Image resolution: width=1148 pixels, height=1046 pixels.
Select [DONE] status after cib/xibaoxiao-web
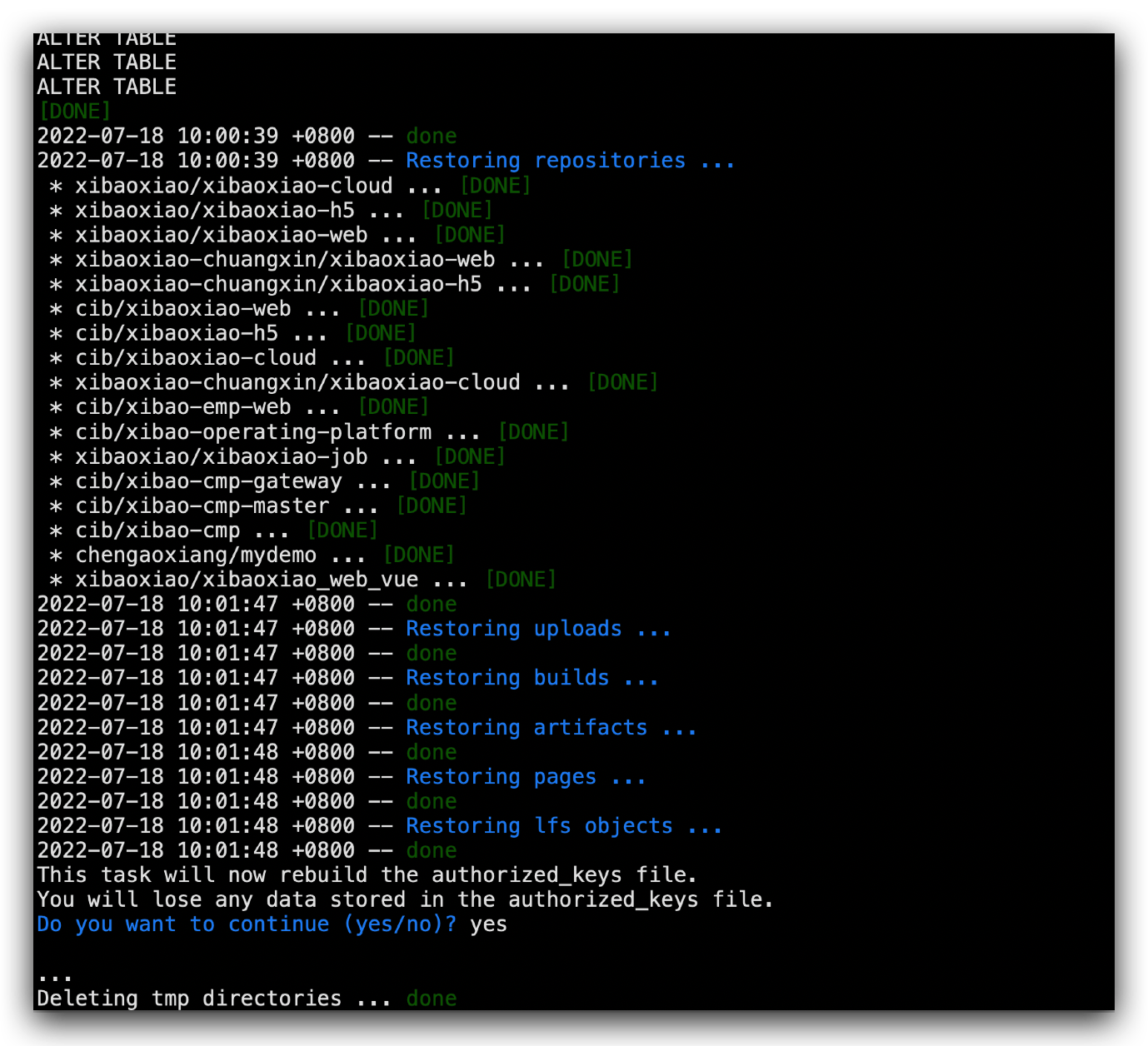click(393, 309)
